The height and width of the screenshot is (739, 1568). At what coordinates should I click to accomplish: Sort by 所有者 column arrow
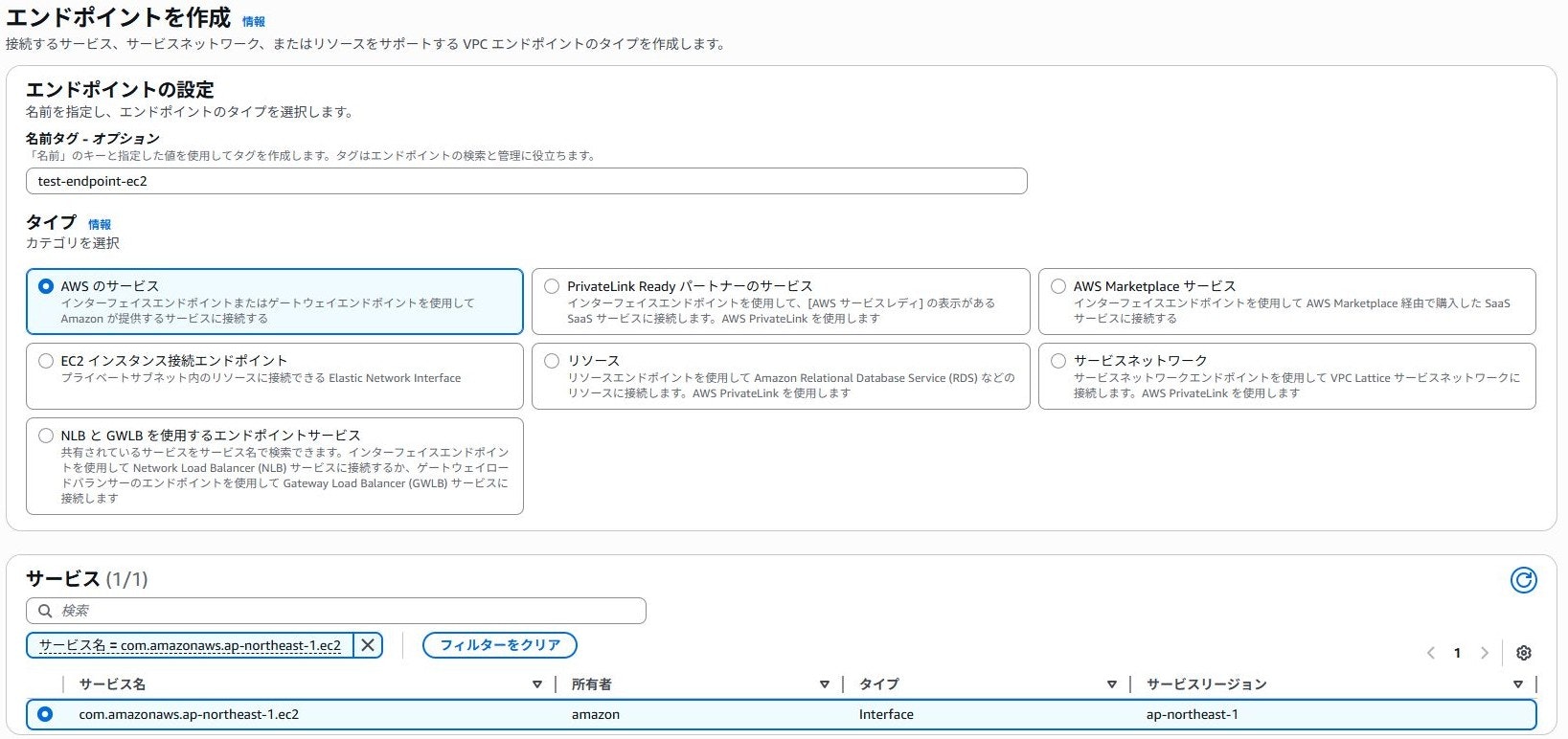point(824,684)
